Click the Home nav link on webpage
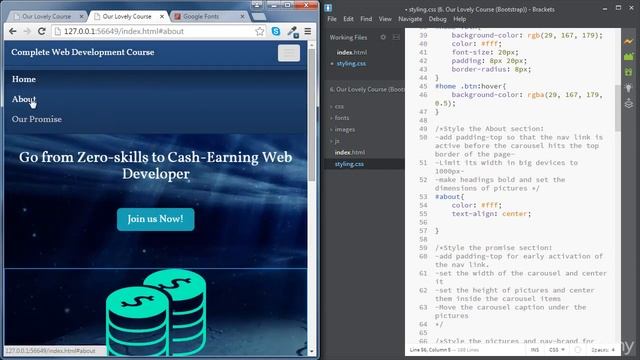Viewport: 640px width, 360px height. [x=24, y=79]
